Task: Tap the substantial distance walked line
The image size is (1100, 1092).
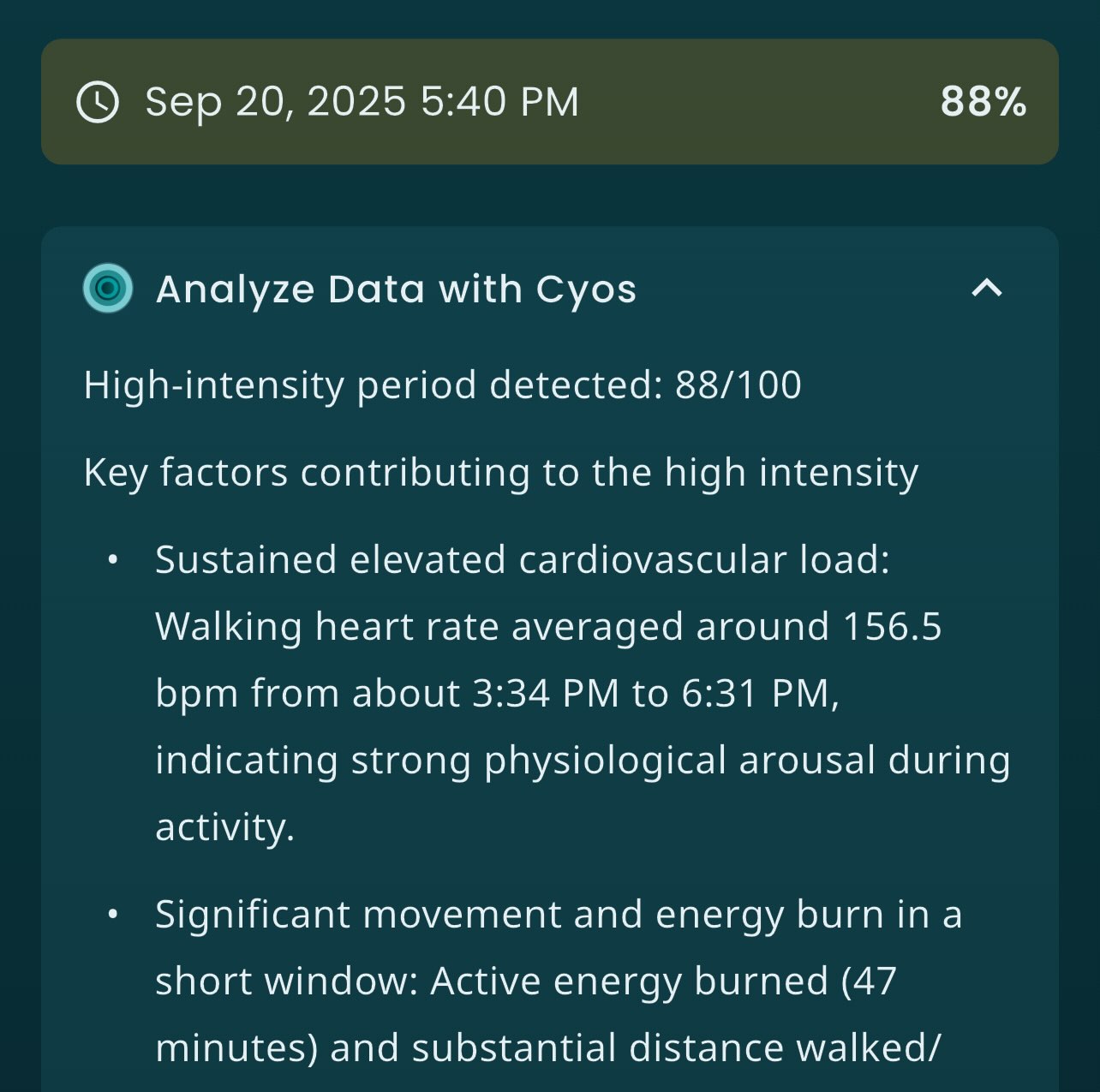Action: point(635,1048)
